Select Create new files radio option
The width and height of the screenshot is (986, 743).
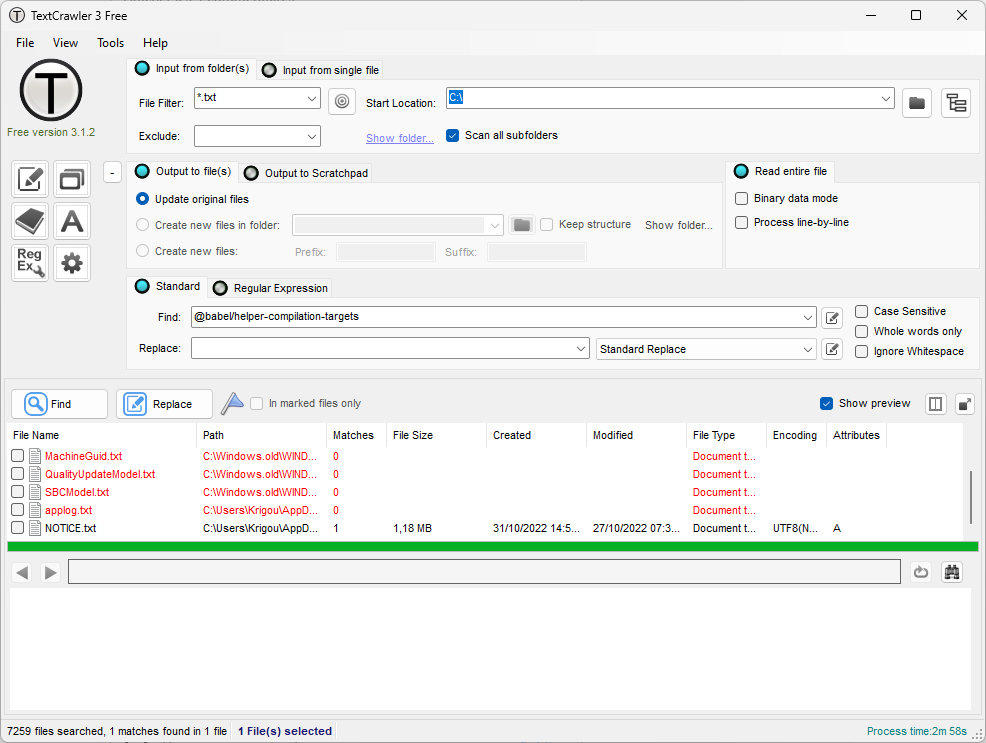[x=143, y=251]
